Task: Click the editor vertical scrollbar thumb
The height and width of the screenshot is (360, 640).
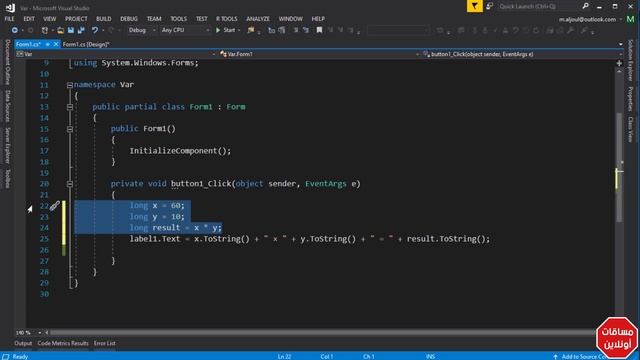Action: point(619,167)
